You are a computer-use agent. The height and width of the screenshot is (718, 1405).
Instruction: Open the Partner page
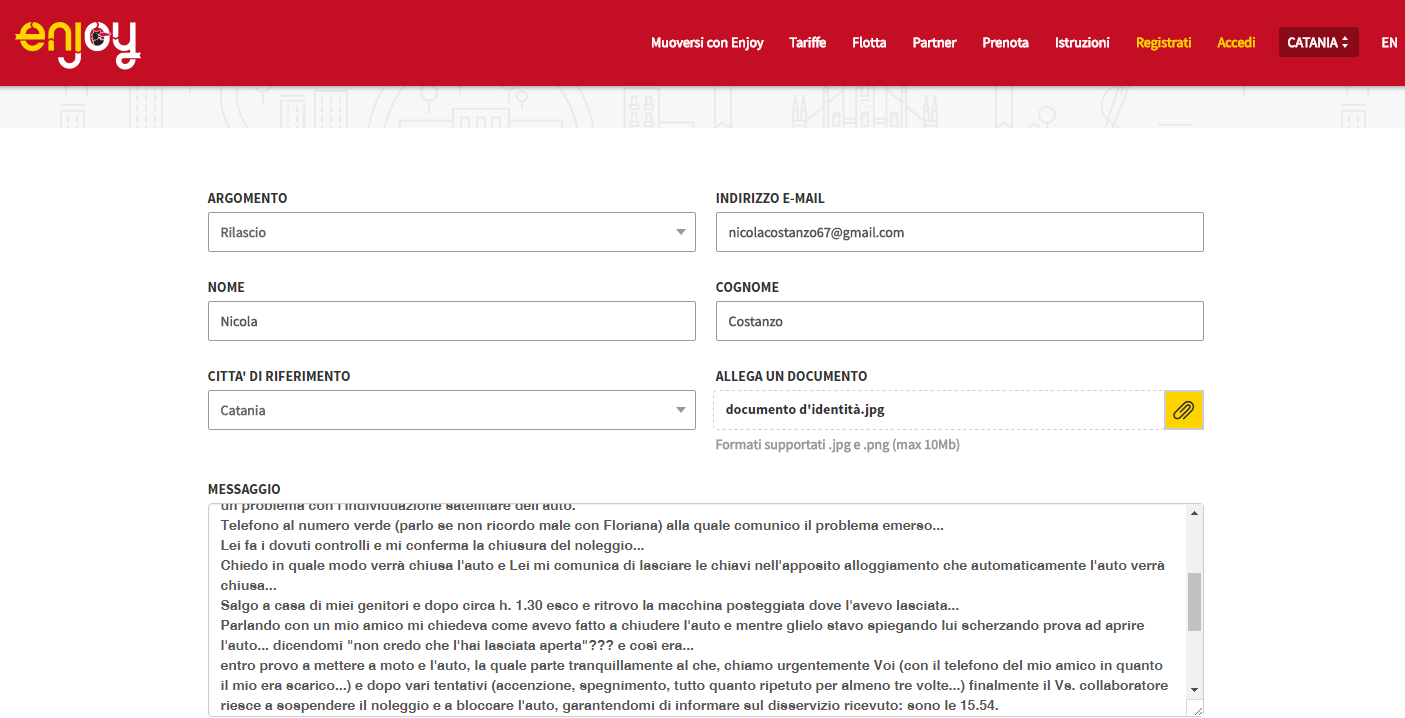(934, 43)
